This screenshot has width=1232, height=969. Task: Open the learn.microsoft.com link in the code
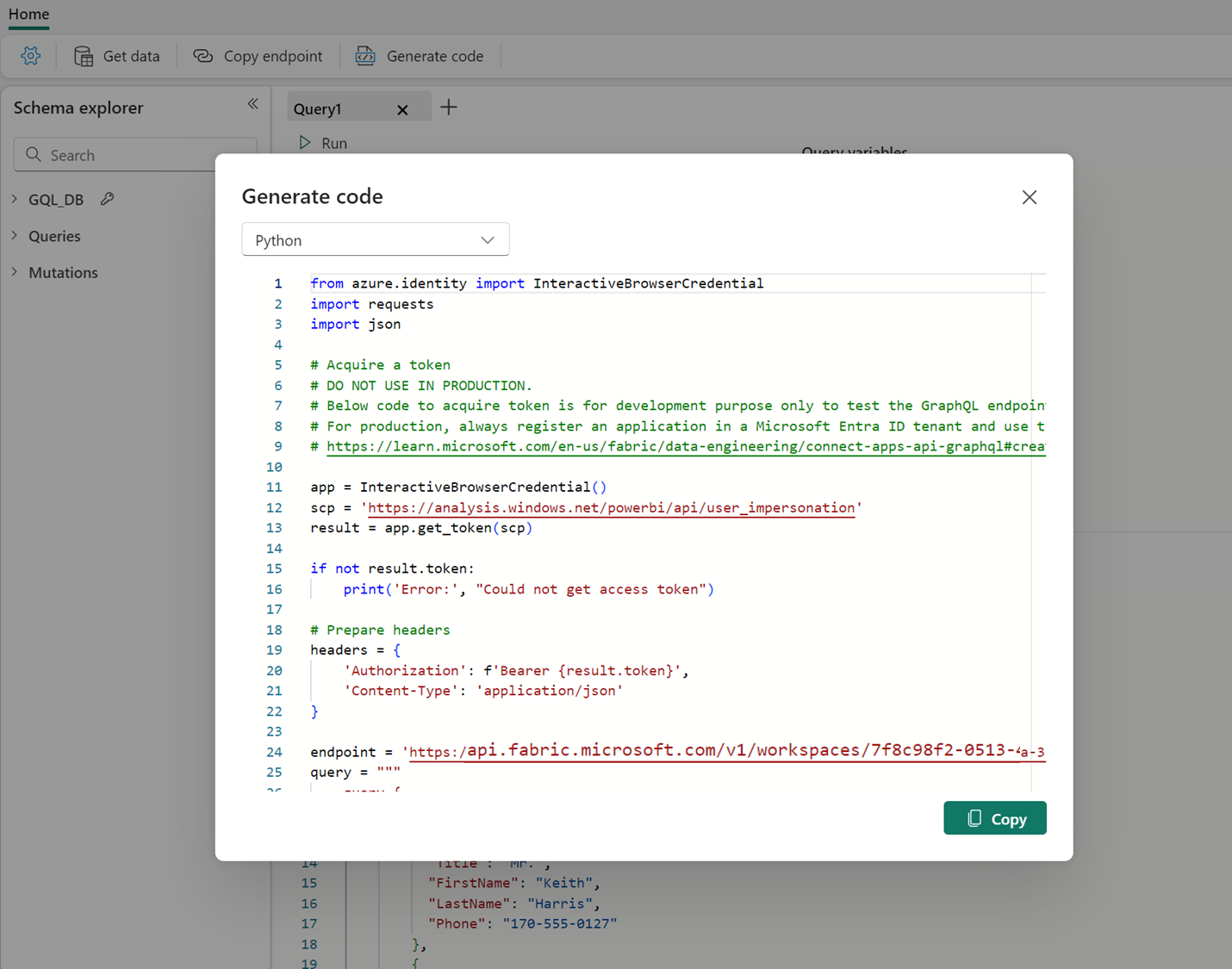(x=685, y=446)
